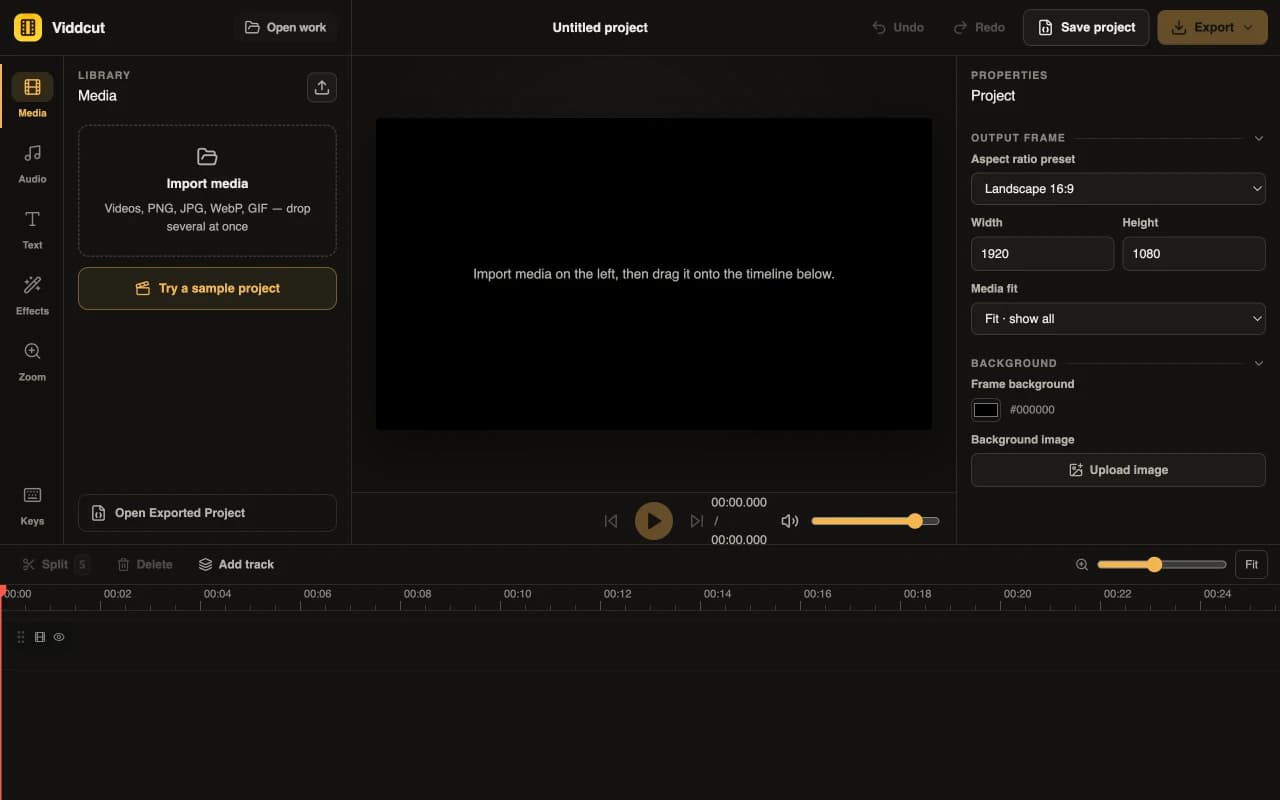
Task: Save the project
Action: pos(1086,27)
